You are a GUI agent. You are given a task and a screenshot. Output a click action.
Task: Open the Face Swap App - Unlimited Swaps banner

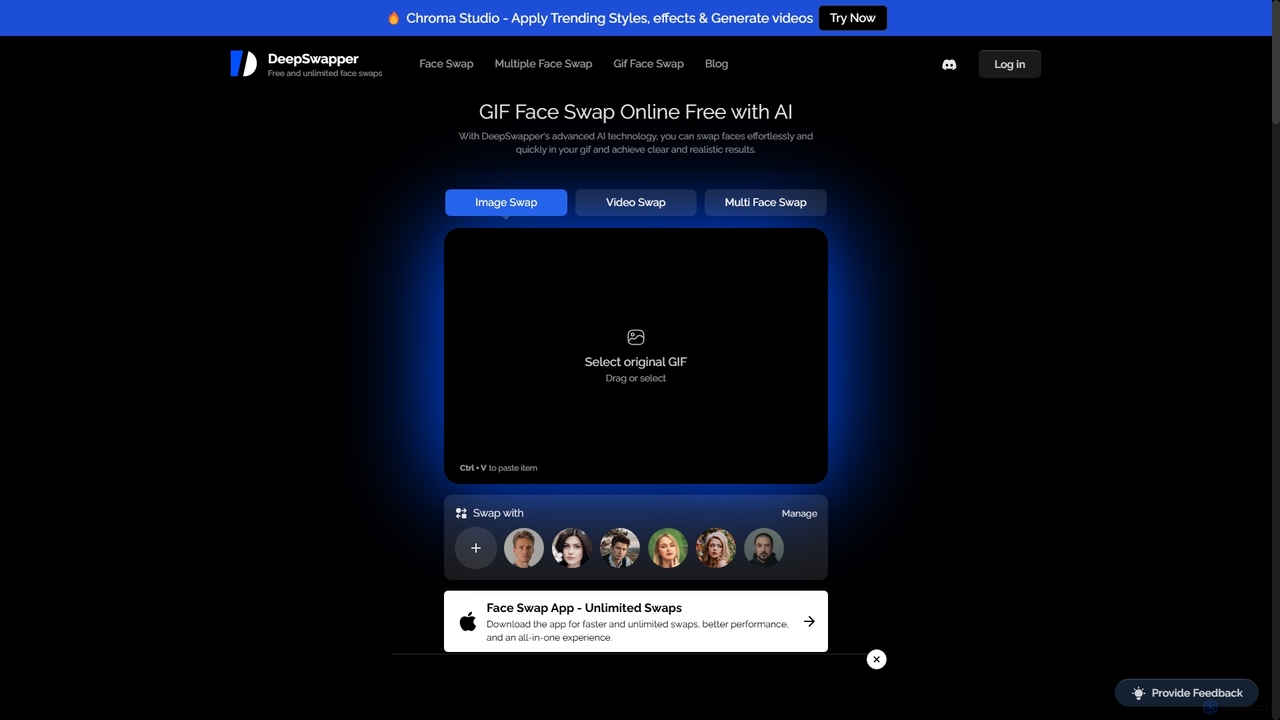coord(636,621)
